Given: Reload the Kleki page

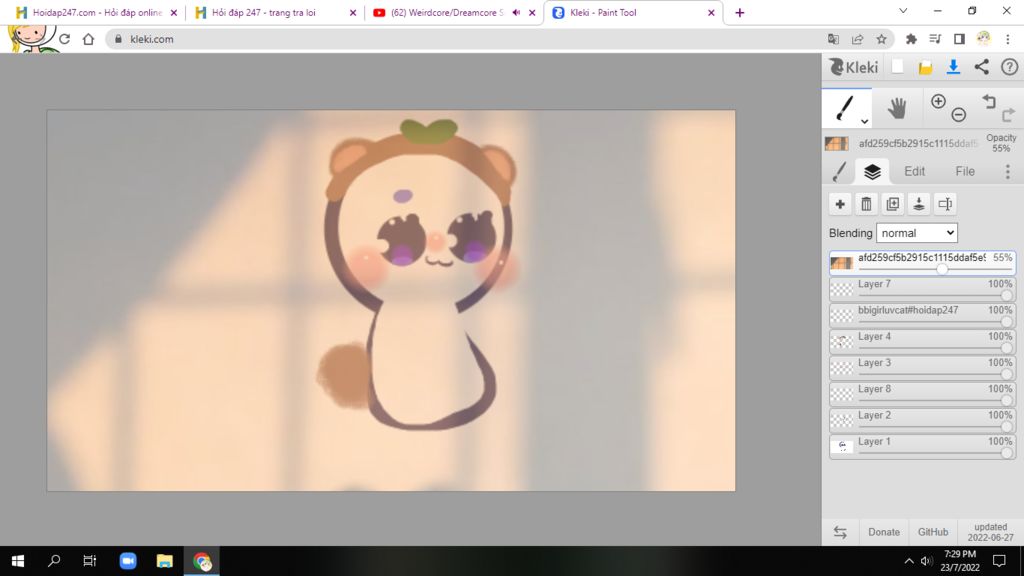Looking at the screenshot, I should 64,39.
